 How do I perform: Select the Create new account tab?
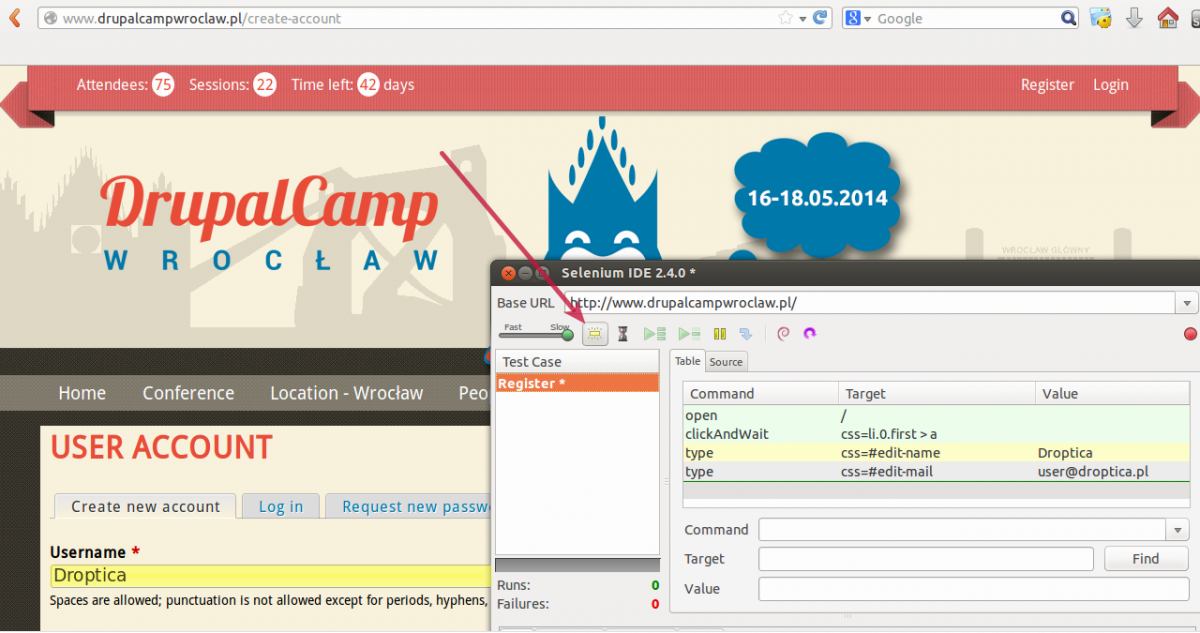coord(145,506)
